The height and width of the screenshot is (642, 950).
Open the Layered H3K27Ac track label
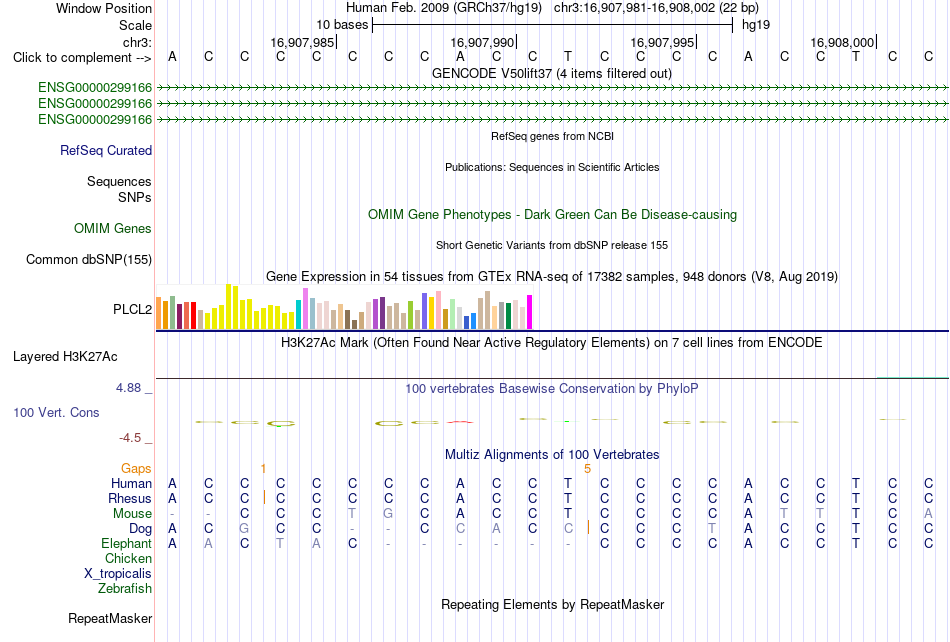tap(65, 356)
